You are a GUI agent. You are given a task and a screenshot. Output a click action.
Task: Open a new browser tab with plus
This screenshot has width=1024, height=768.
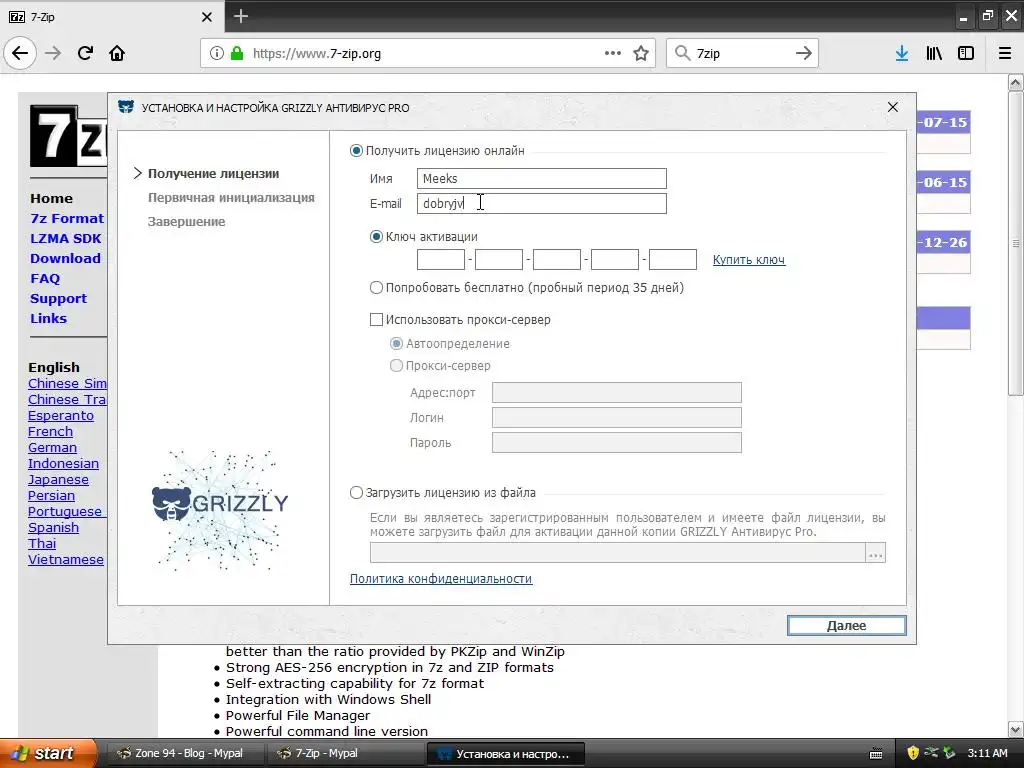click(x=241, y=16)
